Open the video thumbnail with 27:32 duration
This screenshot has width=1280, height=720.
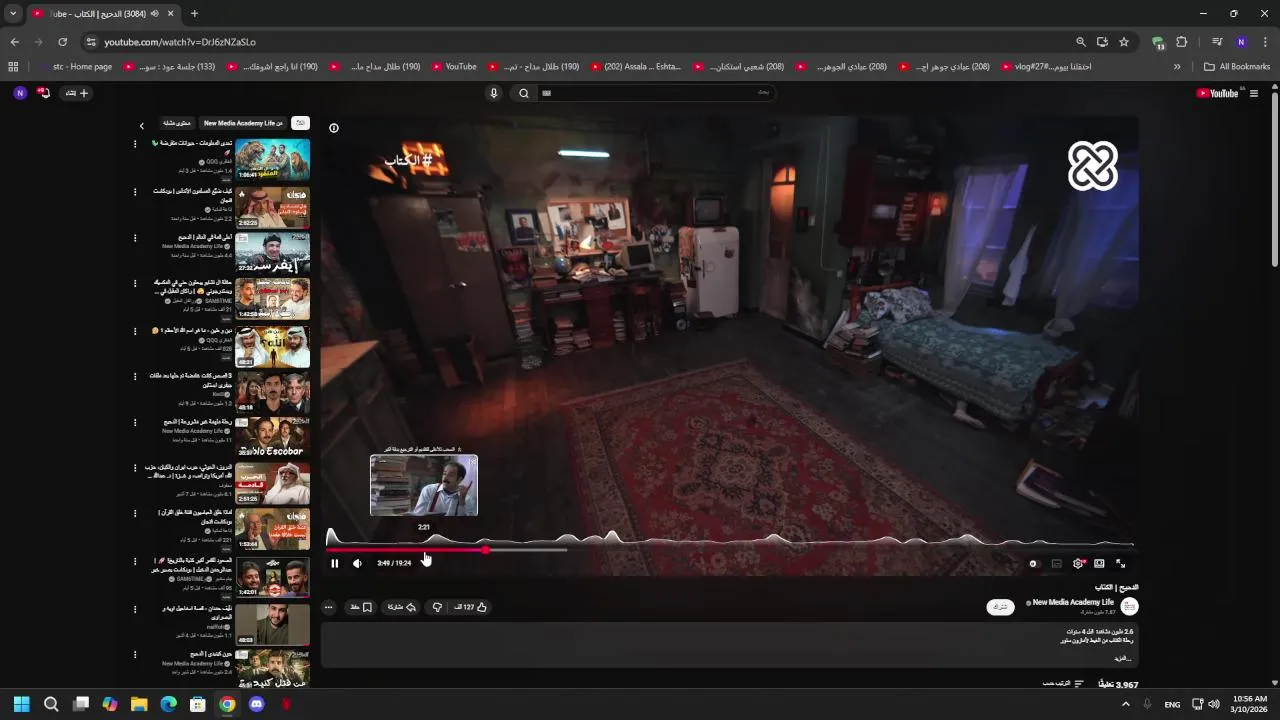272,253
